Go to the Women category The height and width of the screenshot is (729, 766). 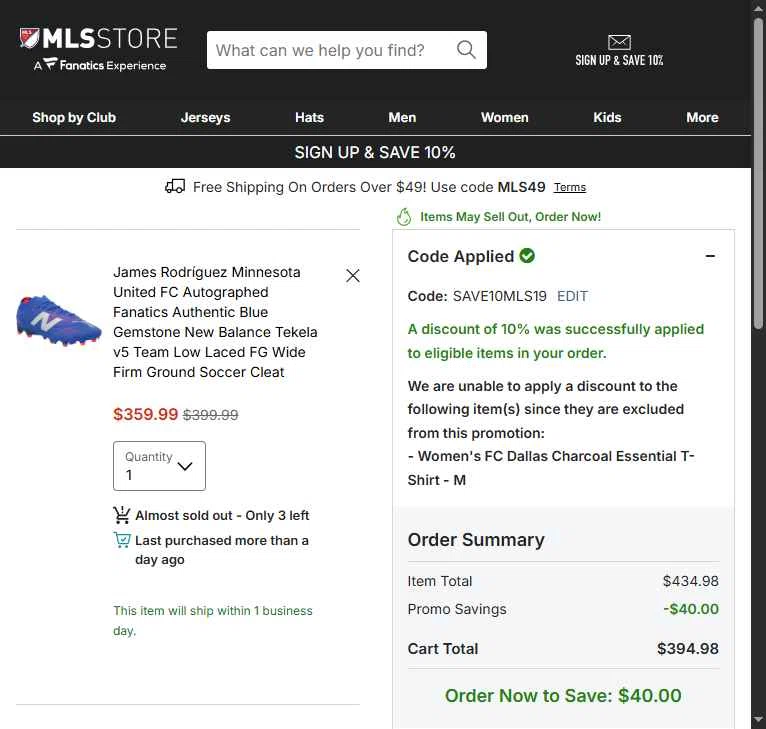505,117
